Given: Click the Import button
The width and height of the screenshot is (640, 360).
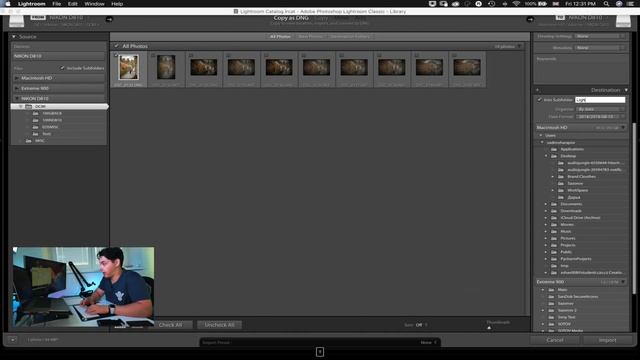Looking at the screenshot, I should (x=607, y=340).
